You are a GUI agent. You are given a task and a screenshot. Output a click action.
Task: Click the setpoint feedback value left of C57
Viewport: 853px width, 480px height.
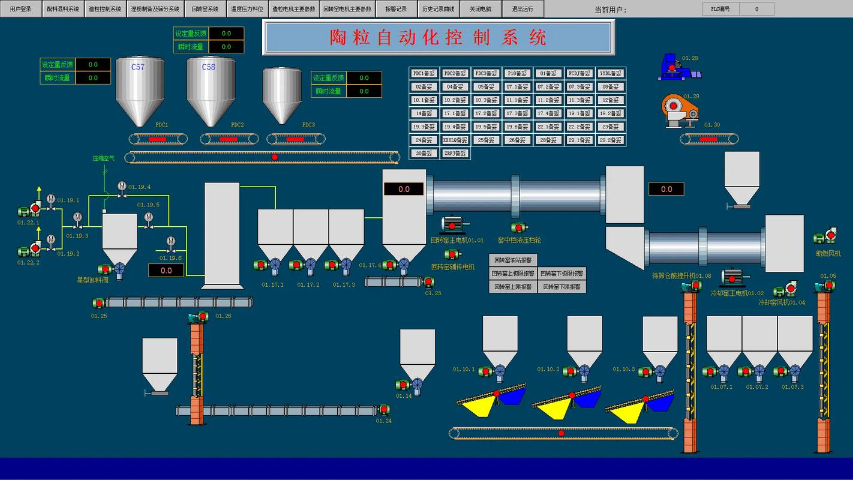coord(93,64)
